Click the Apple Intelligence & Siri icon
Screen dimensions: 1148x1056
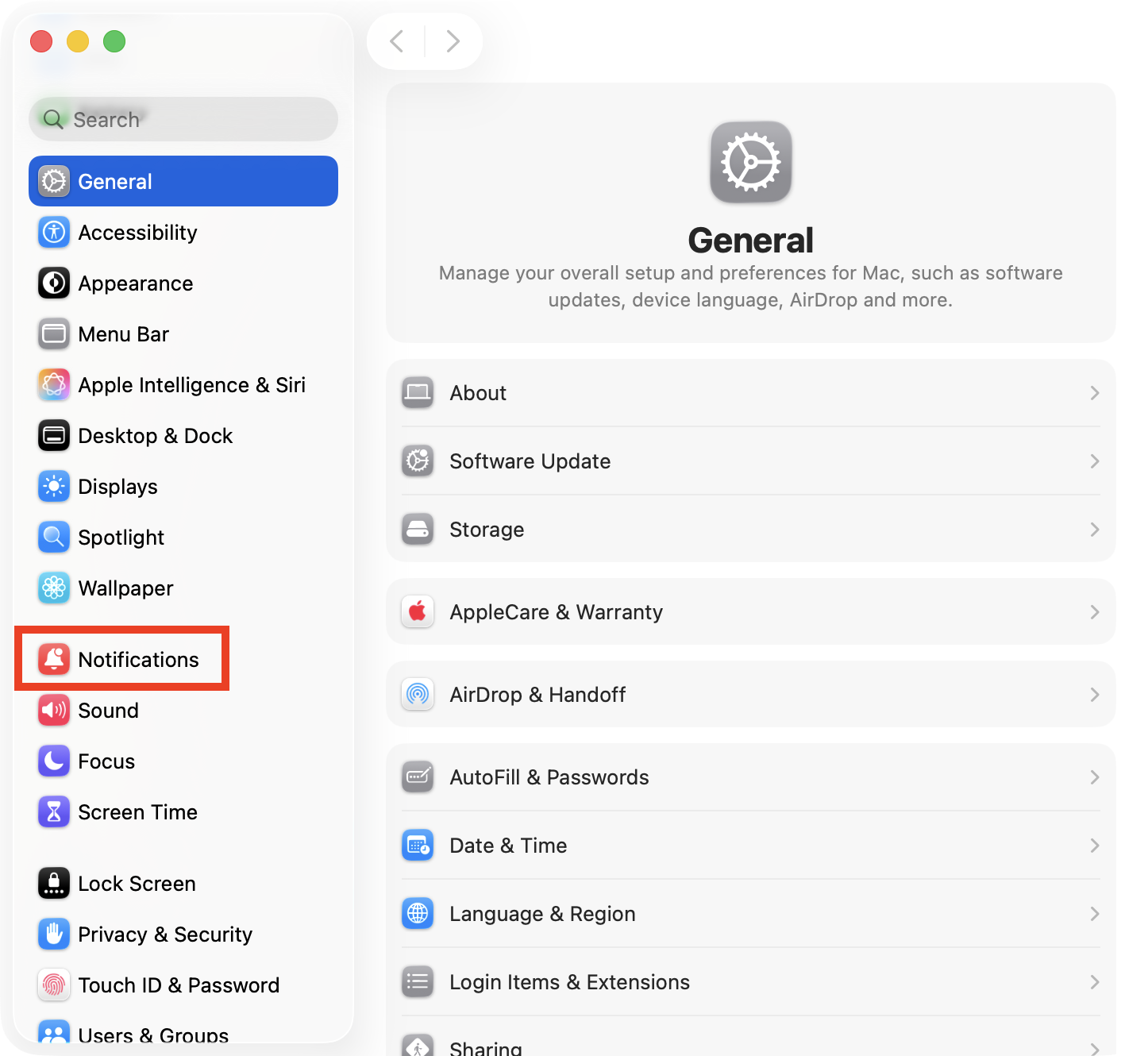pos(53,384)
